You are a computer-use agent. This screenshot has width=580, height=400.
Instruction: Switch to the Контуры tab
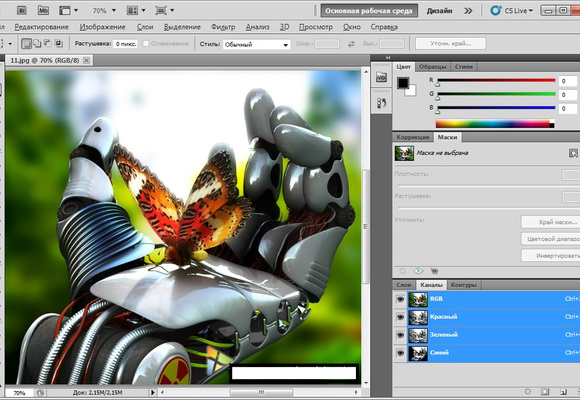pos(464,285)
